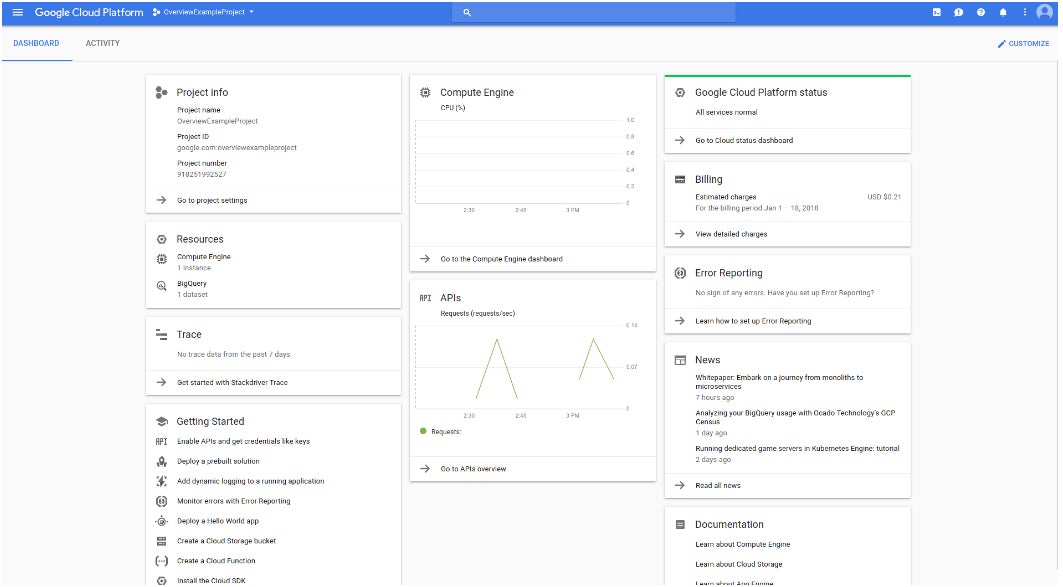Click the Customize button
Image resolution: width=1063 pixels, height=587 pixels.
(x=1023, y=43)
